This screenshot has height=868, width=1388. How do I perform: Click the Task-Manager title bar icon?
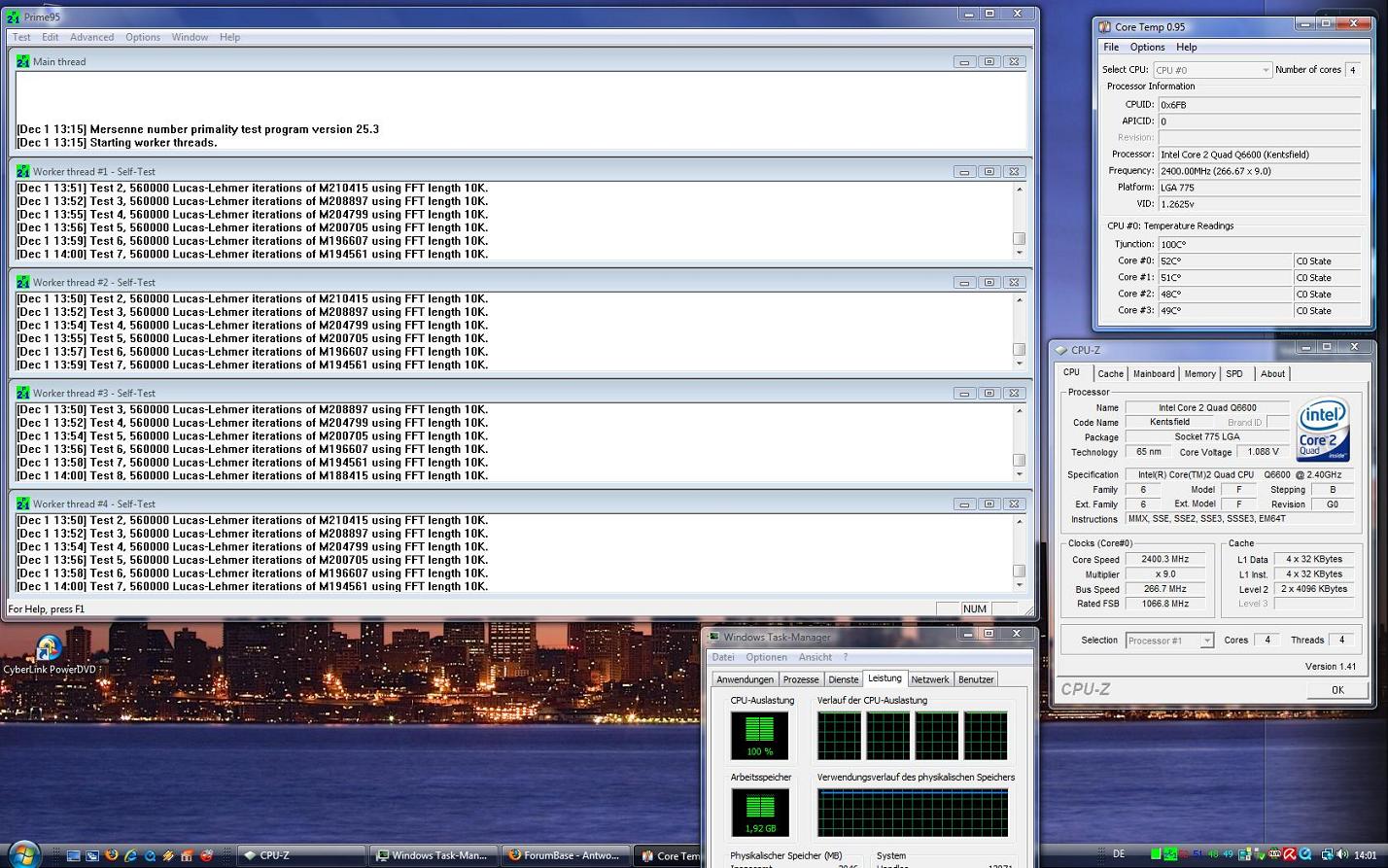click(713, 637)
